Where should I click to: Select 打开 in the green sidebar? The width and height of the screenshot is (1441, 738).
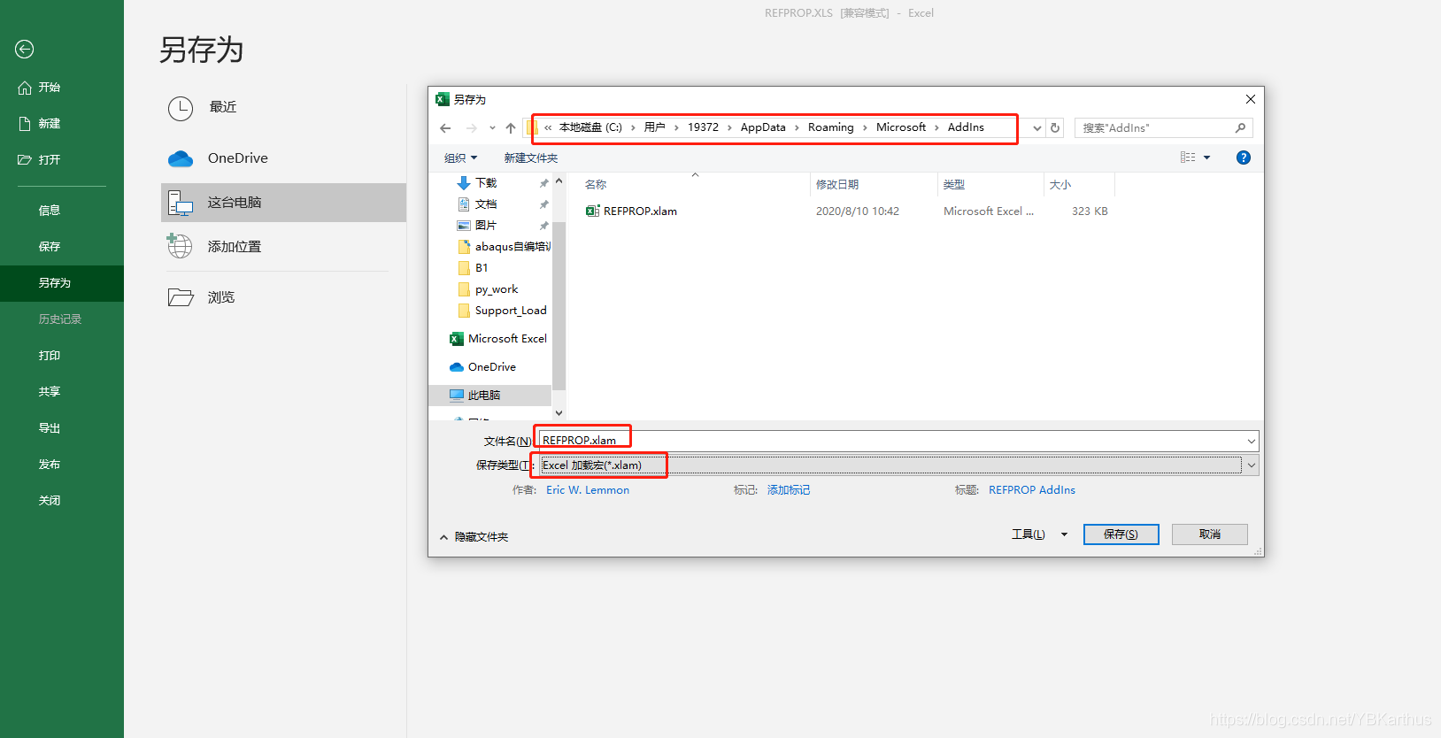click(x=40, y=160)
